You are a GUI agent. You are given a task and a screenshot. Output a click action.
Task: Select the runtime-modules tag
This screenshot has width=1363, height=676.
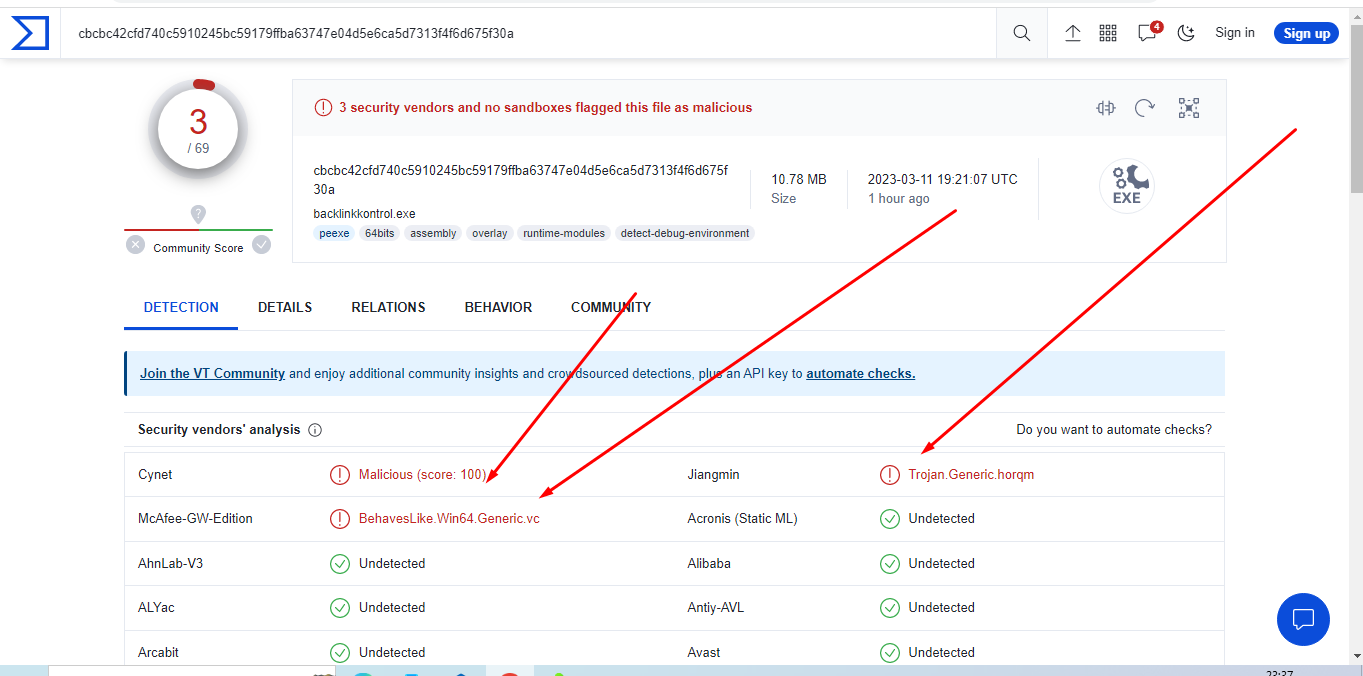coord(564,233)
